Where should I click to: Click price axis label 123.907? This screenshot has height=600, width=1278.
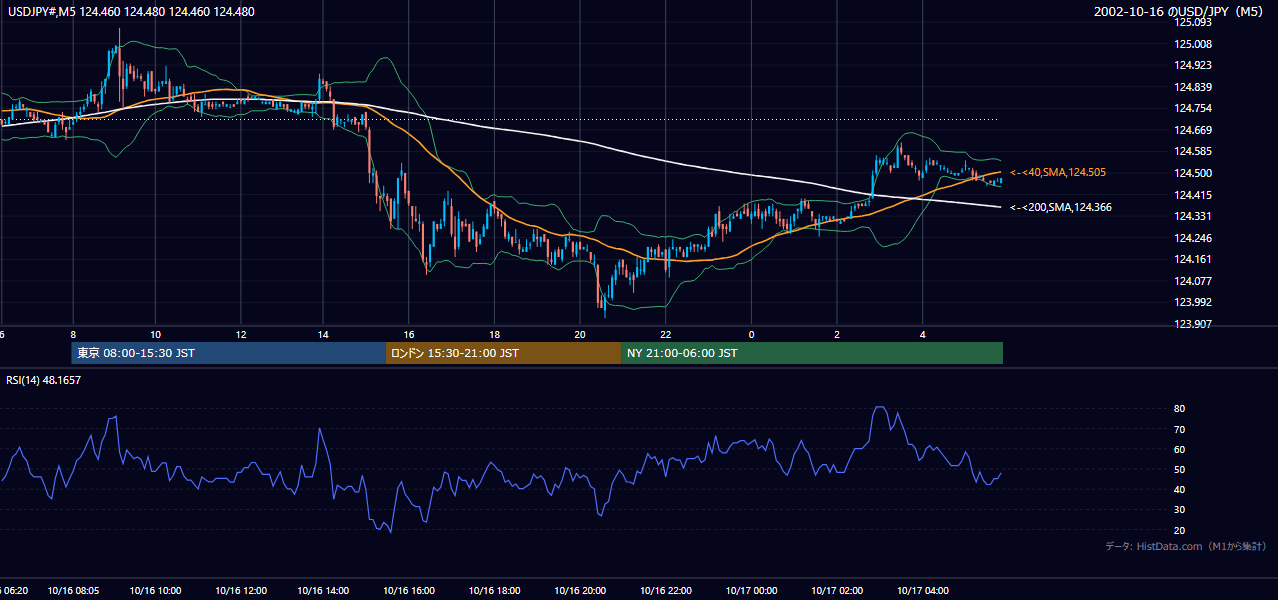click(1194, 324)
